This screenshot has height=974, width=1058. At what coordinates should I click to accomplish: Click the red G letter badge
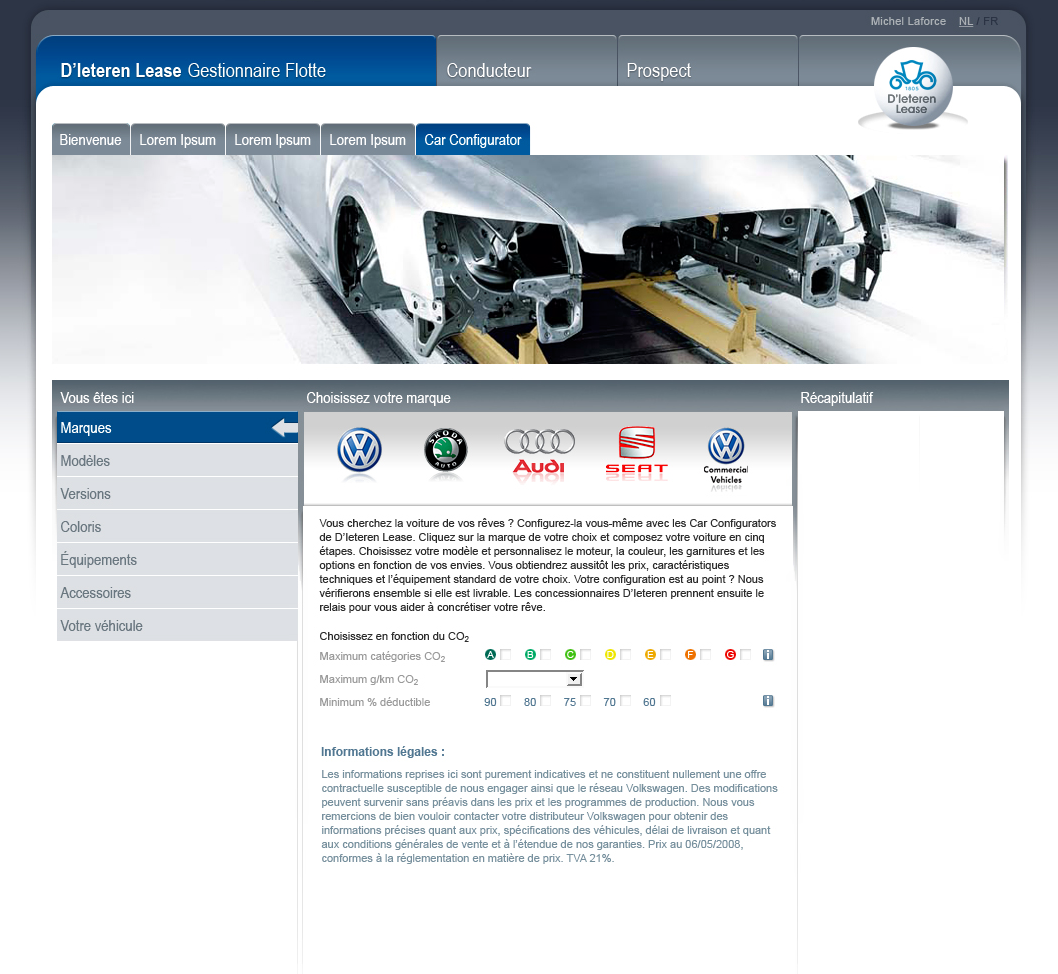click(x=730, y=654)
